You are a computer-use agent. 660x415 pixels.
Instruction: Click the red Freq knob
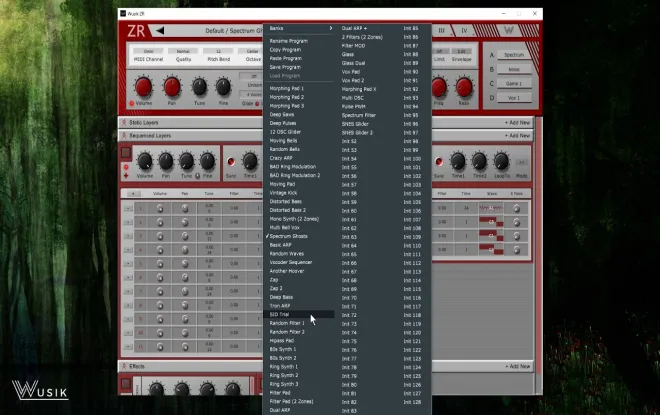coord(439,87)
